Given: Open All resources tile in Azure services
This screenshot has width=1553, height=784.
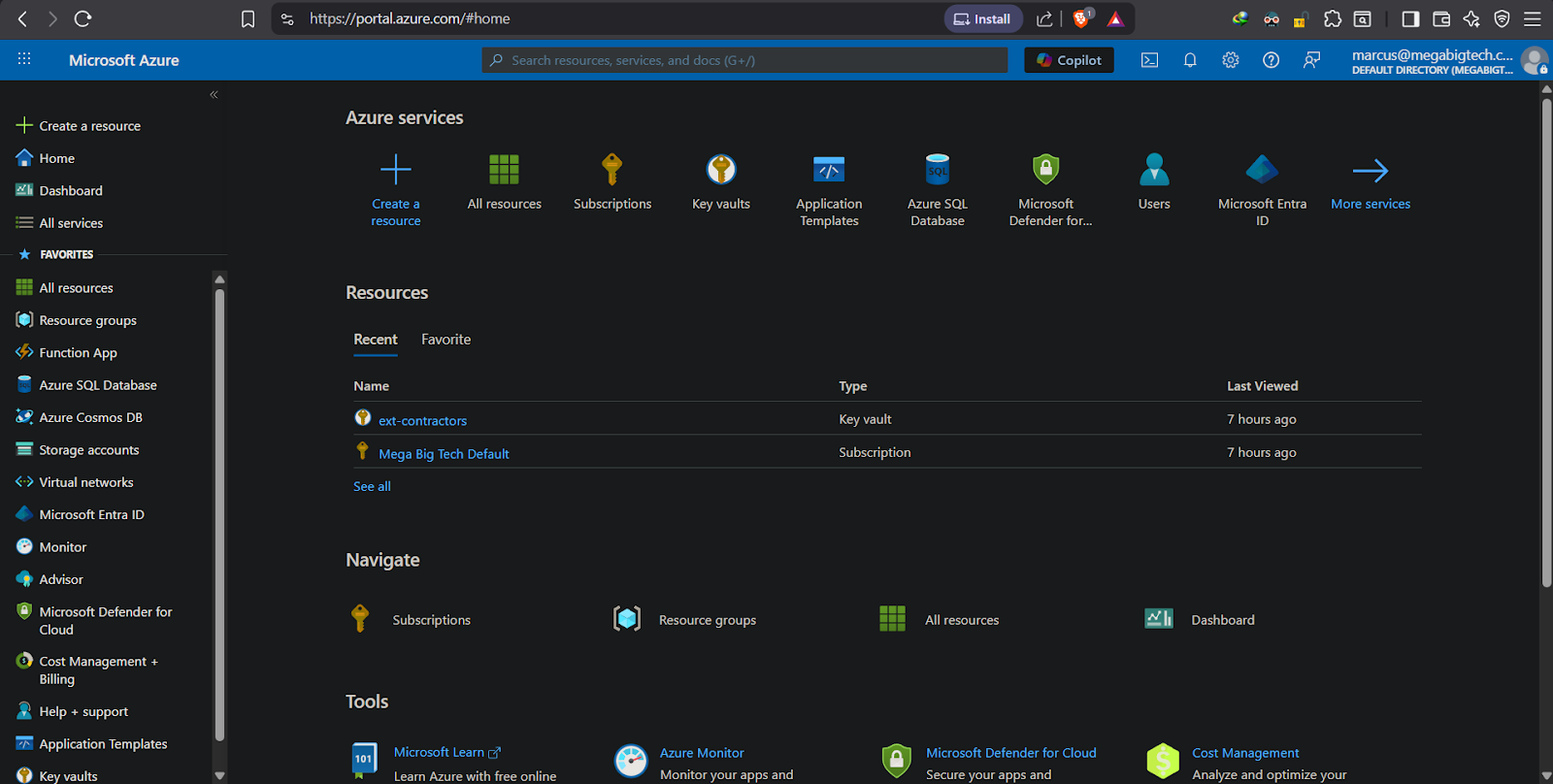Looking at the screenshot, I should 504,182.
